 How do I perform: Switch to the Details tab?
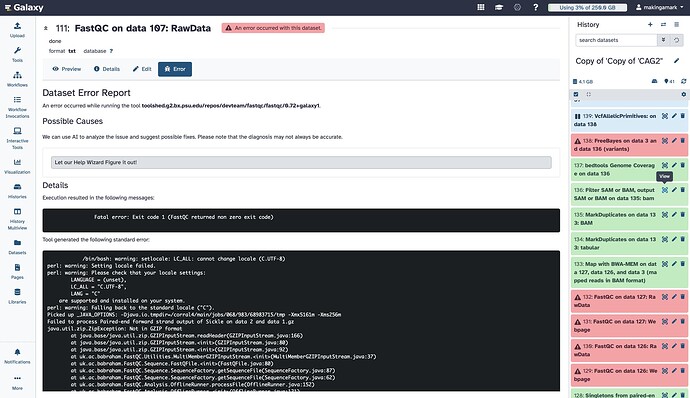107,69
